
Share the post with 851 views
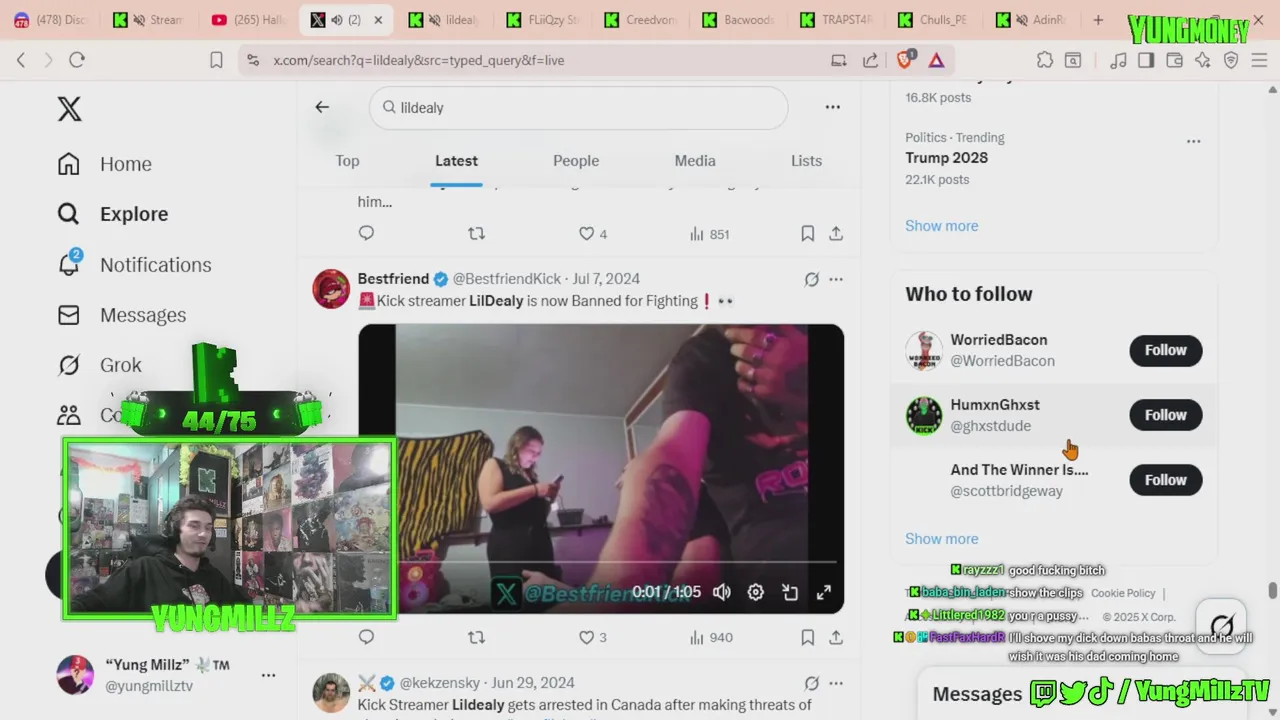tap(836, 233)
